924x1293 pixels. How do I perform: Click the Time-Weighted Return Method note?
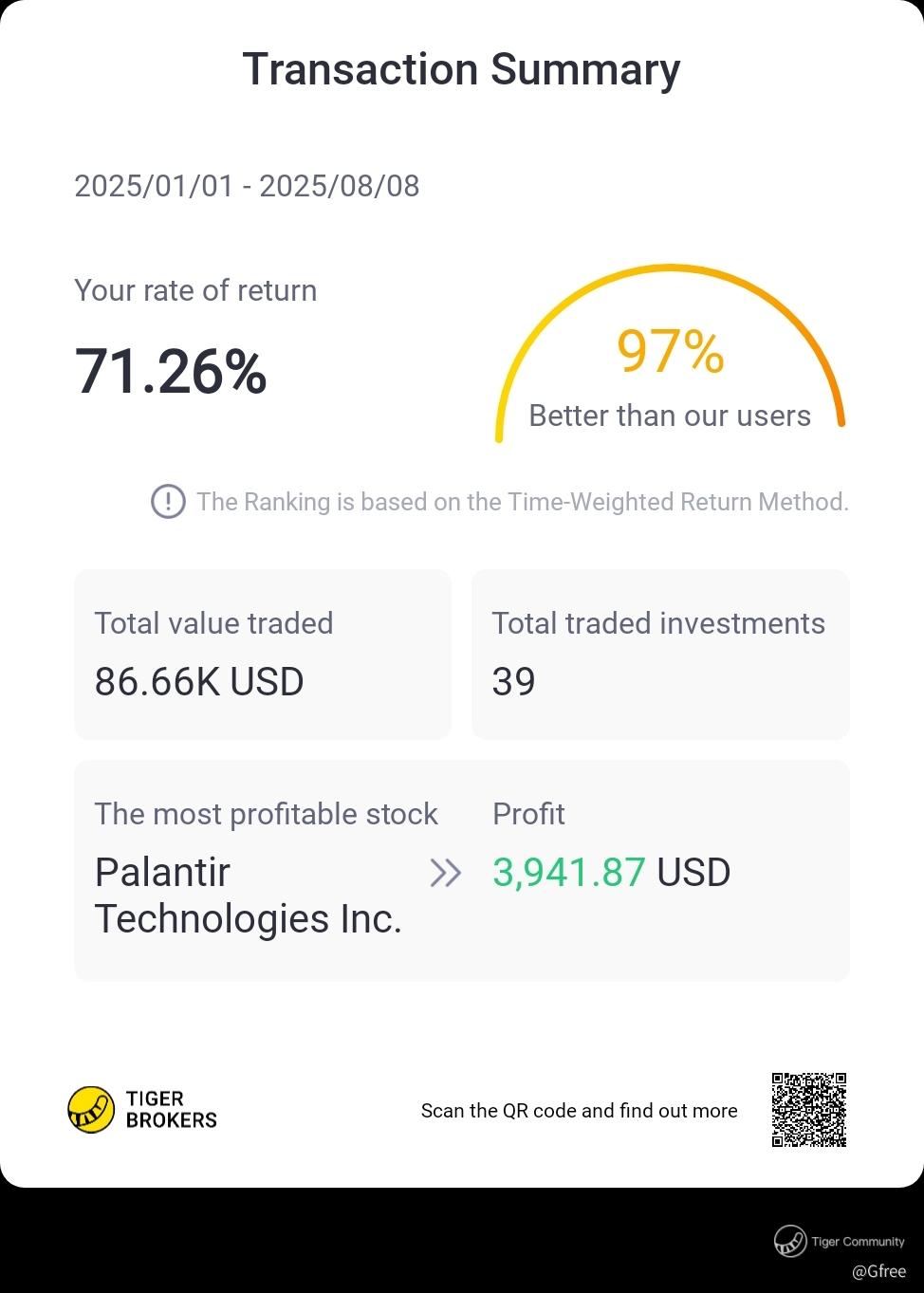522,501
